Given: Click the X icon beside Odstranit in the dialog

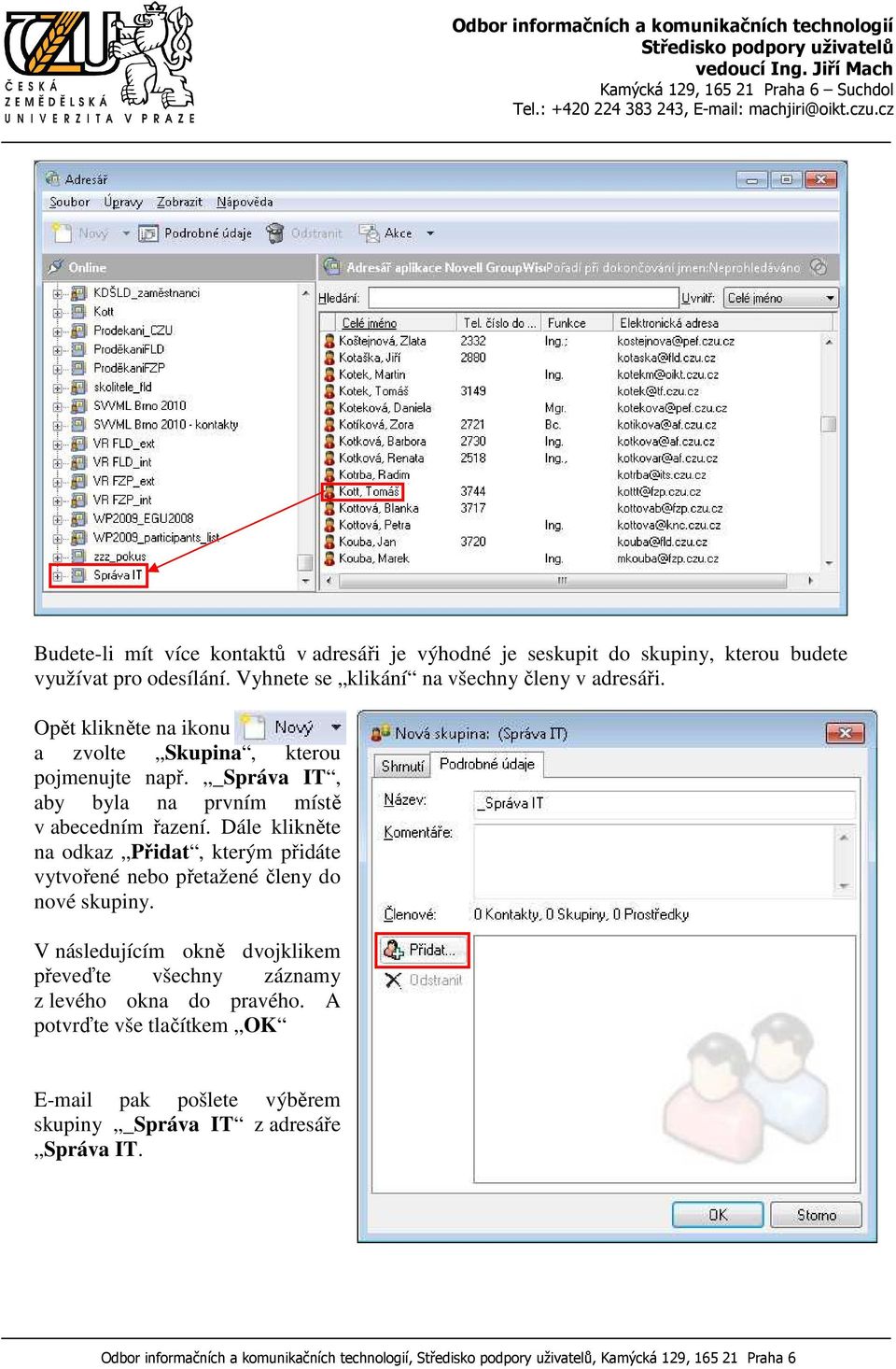Looking at the screenshot, I should 393,980.
